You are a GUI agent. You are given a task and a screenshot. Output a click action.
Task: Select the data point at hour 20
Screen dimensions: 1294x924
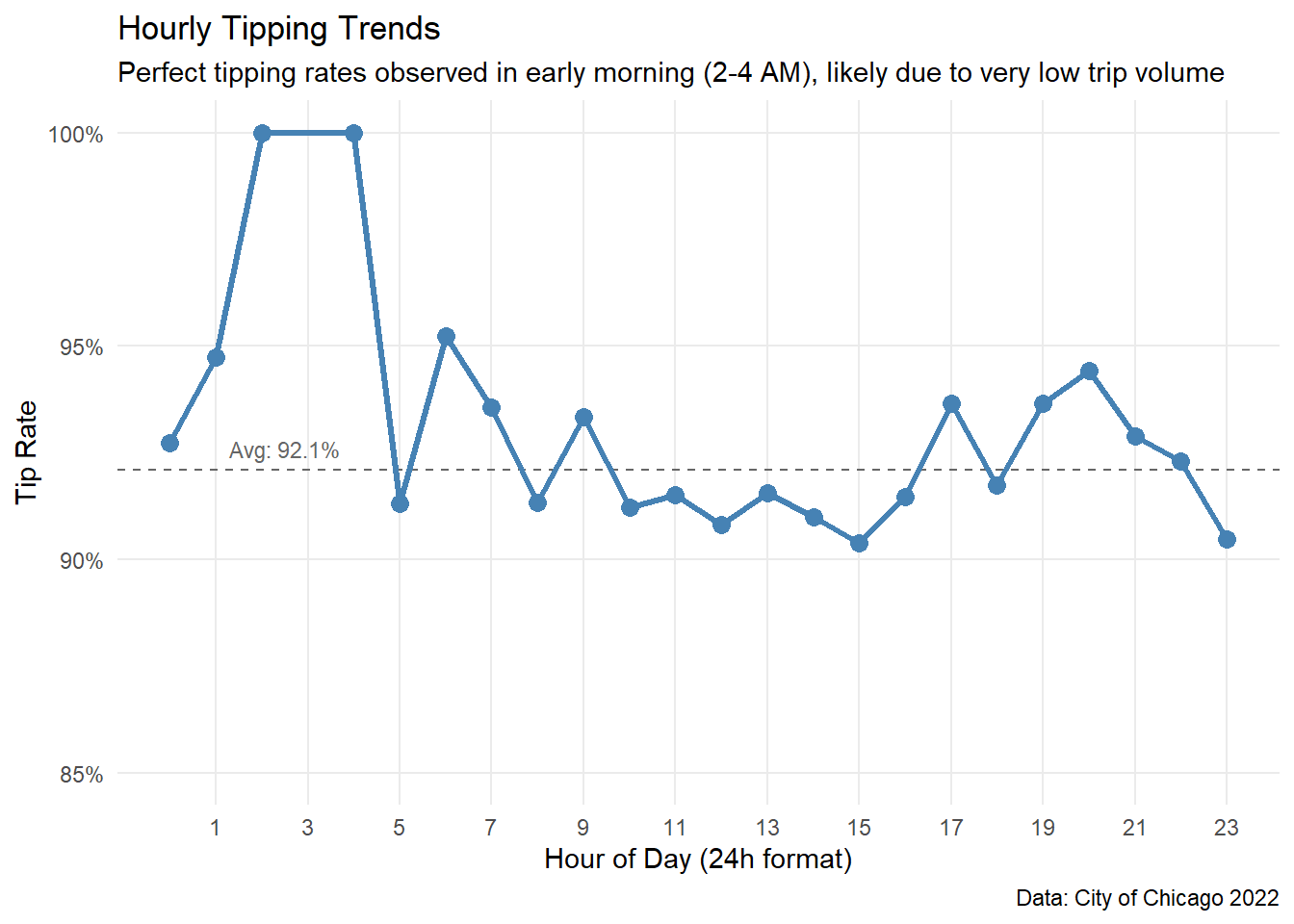(1089, 372)
